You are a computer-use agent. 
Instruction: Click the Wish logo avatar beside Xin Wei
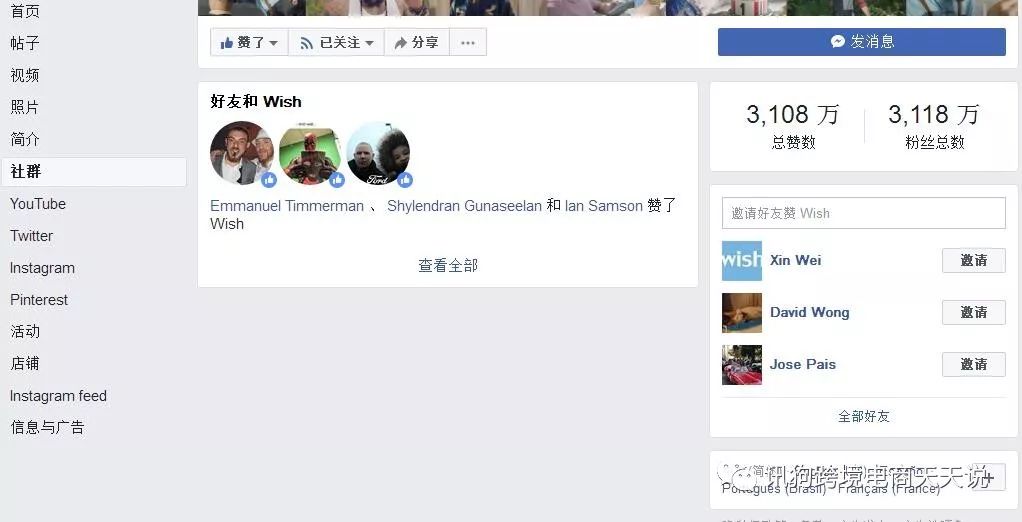pos(742,261)
